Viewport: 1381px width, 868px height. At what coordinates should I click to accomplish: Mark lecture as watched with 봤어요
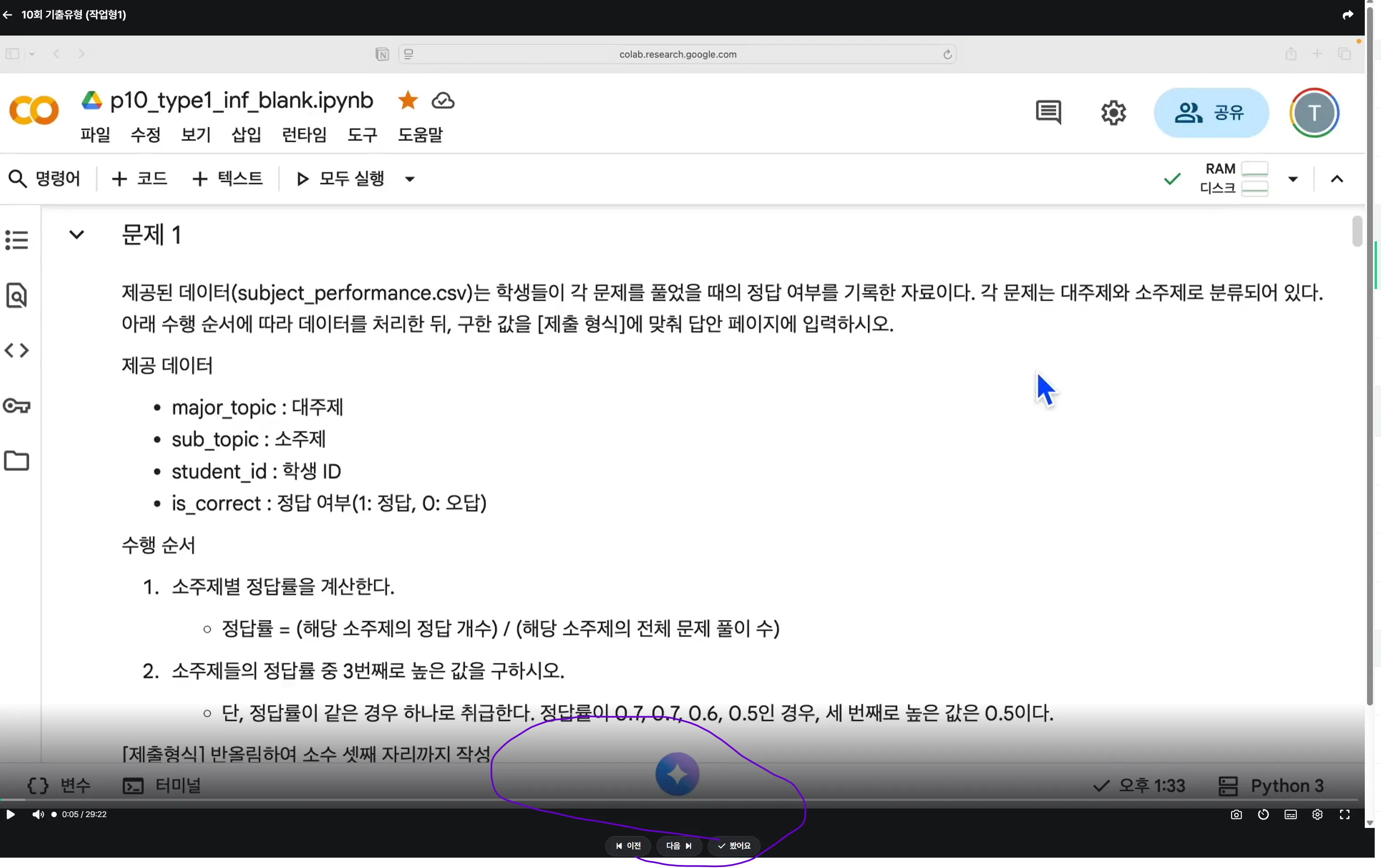pos(734,845)
